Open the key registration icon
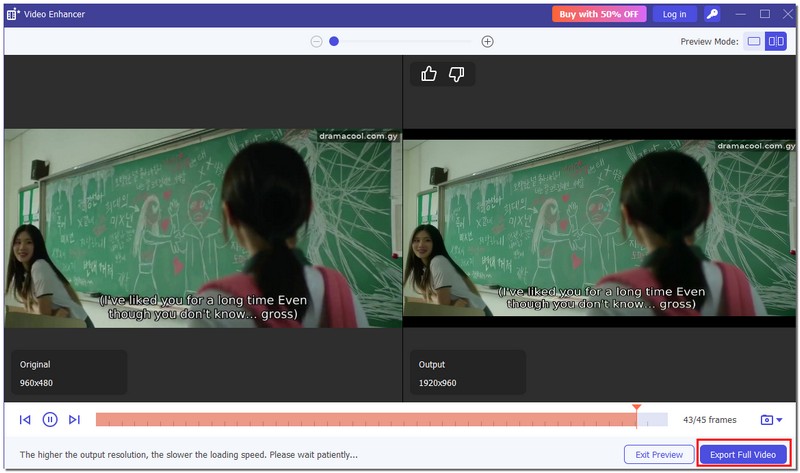 pyautogui.click(x=711, y=14)
